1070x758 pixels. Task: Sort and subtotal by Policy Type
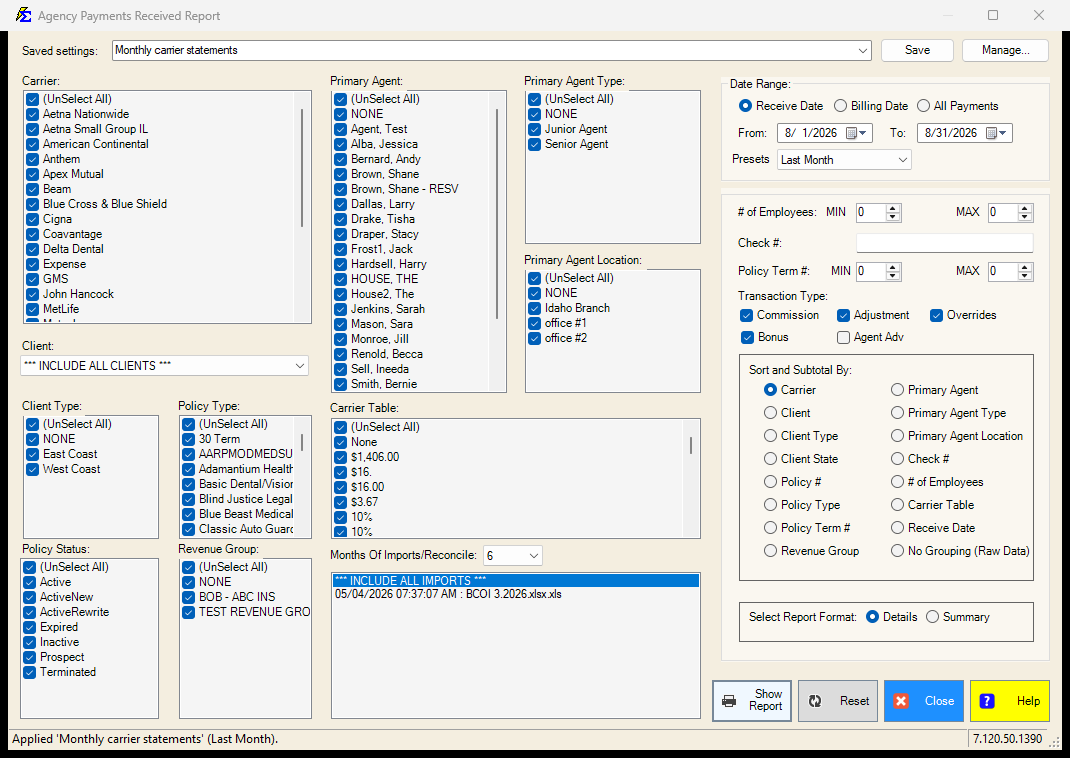(770, 505)
